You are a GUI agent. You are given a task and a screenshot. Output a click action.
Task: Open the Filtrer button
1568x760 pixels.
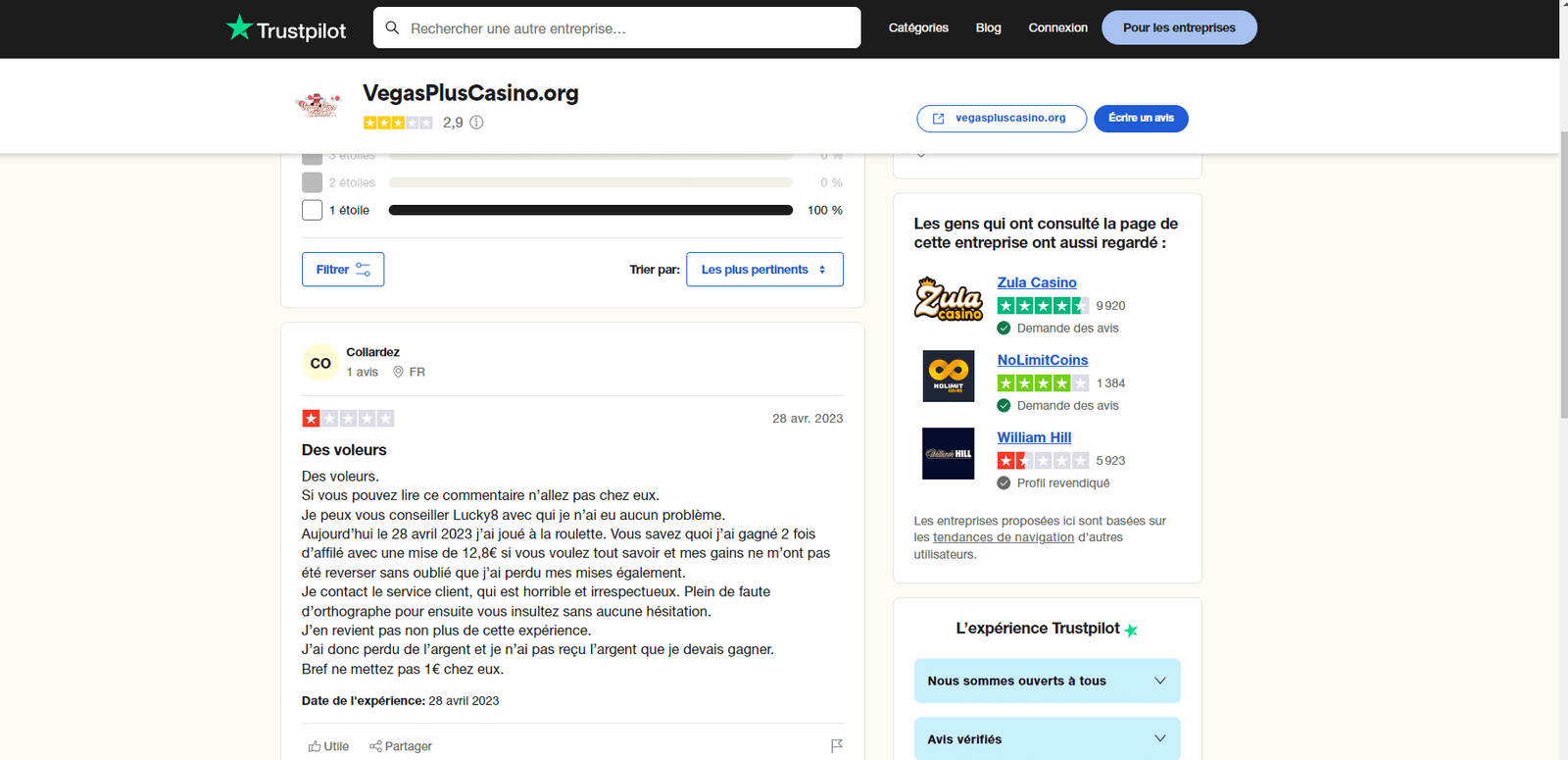(x=343, y=270)
